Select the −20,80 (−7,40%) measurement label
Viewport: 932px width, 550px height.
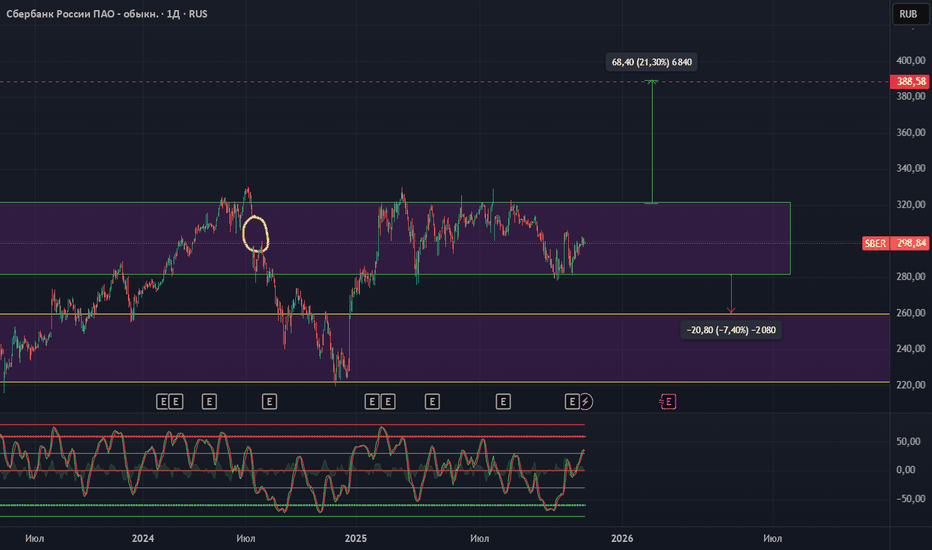pyautogui.click(x=730, y=329)
